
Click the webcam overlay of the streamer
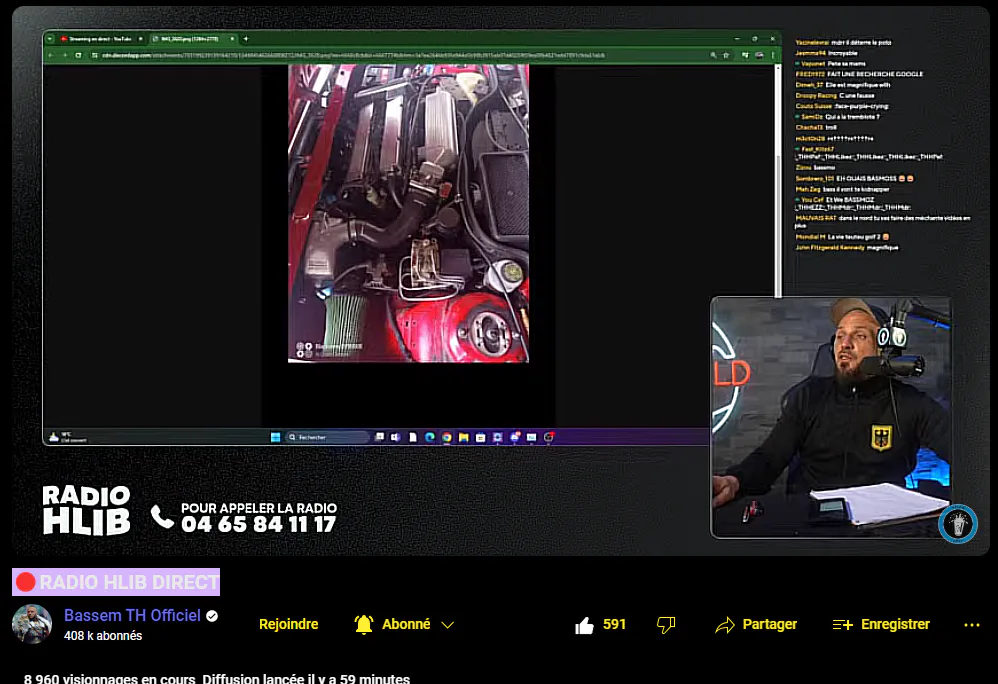point(831,417)
